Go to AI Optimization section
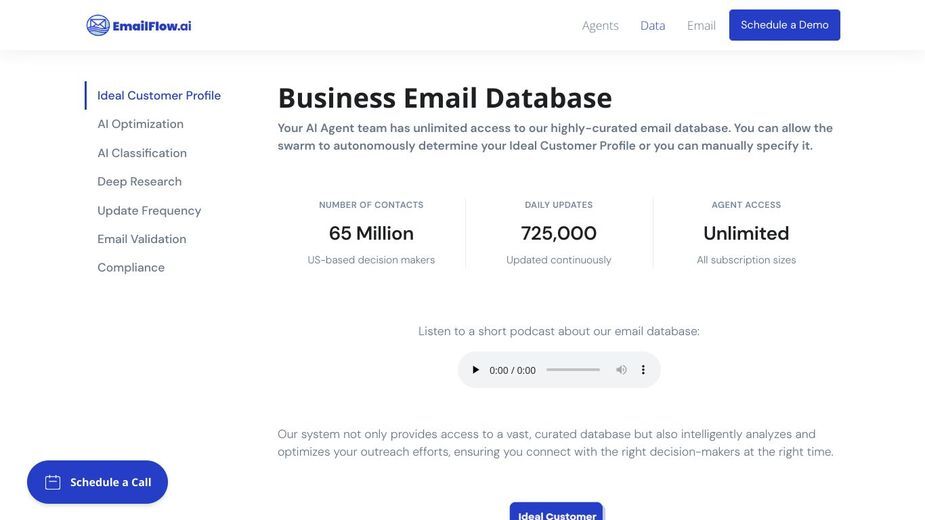Screen dimensions: 925x520 (x=140, y=124)
